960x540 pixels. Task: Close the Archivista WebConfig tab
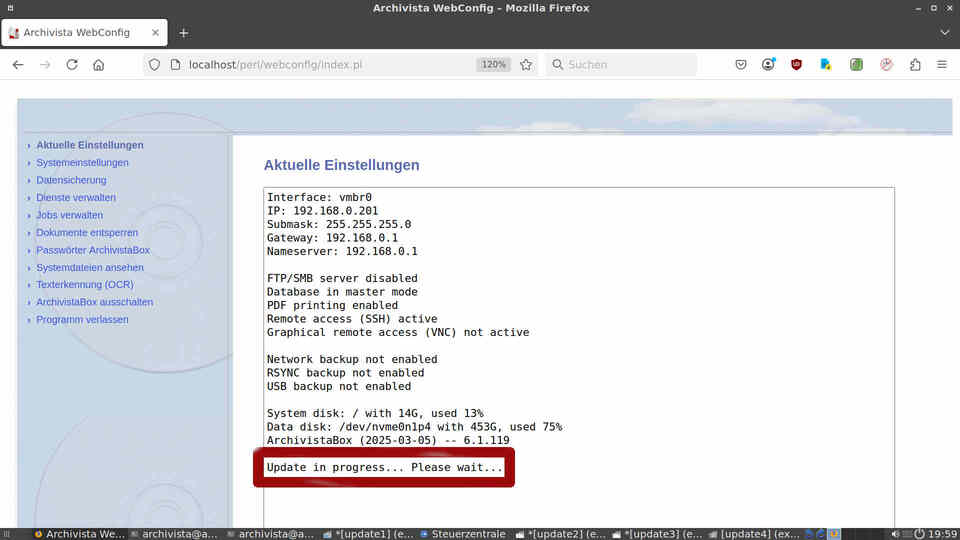(x=156, y=32)
